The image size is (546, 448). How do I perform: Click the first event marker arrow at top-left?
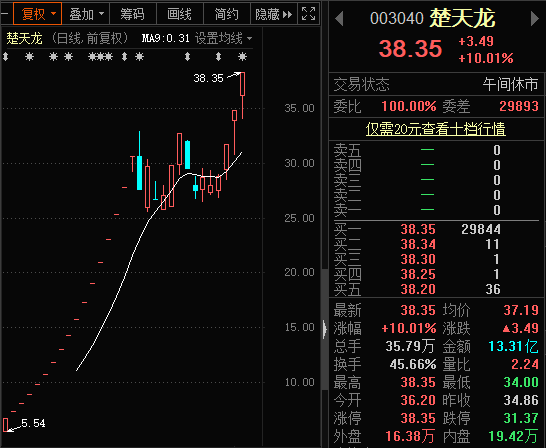tap(6, 56)
